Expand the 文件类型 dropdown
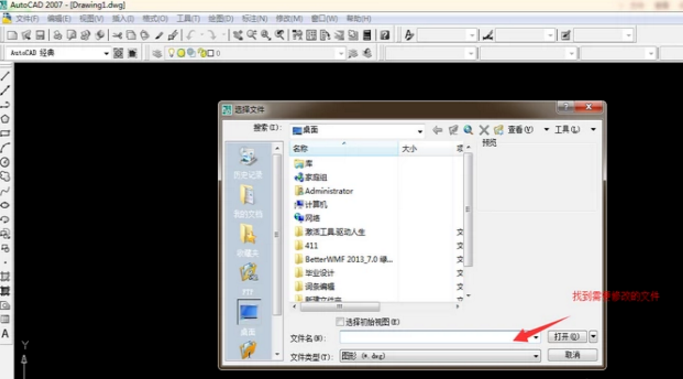The width and height of the screenshot is (683, 379). (536, 356)
